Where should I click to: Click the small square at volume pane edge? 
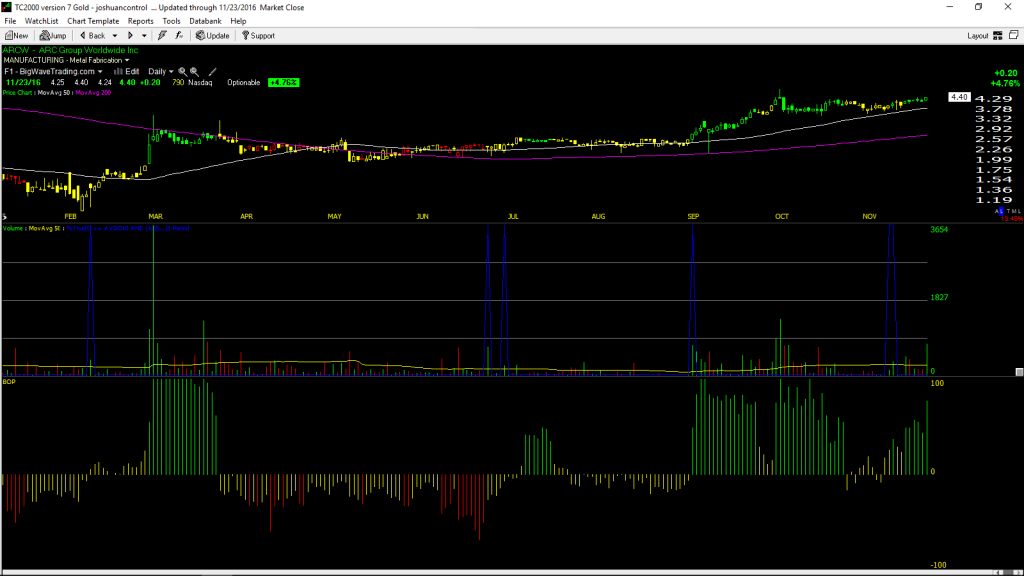(1019, 372)
